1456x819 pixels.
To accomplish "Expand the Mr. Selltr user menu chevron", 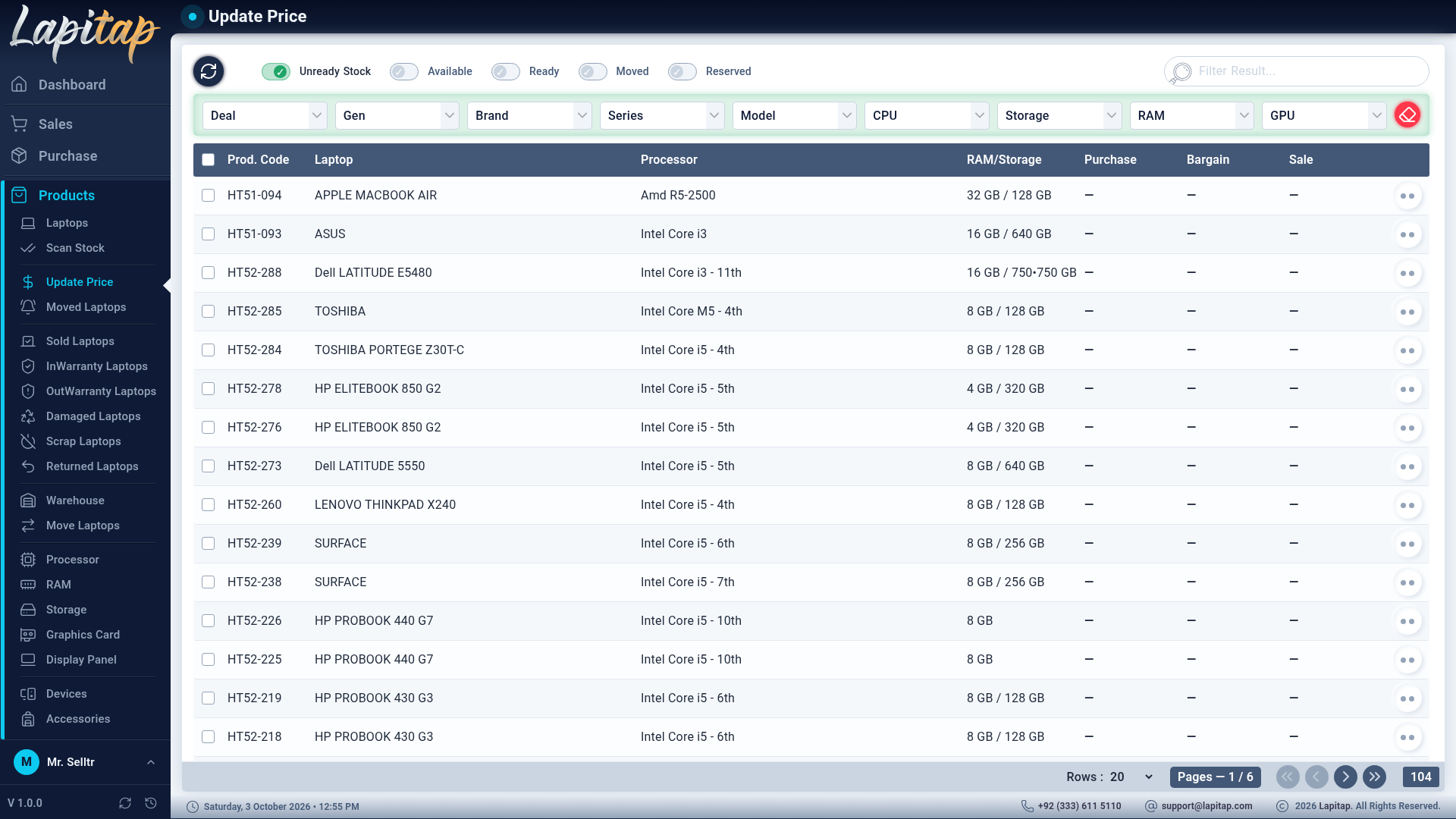I will click(151, 762).
